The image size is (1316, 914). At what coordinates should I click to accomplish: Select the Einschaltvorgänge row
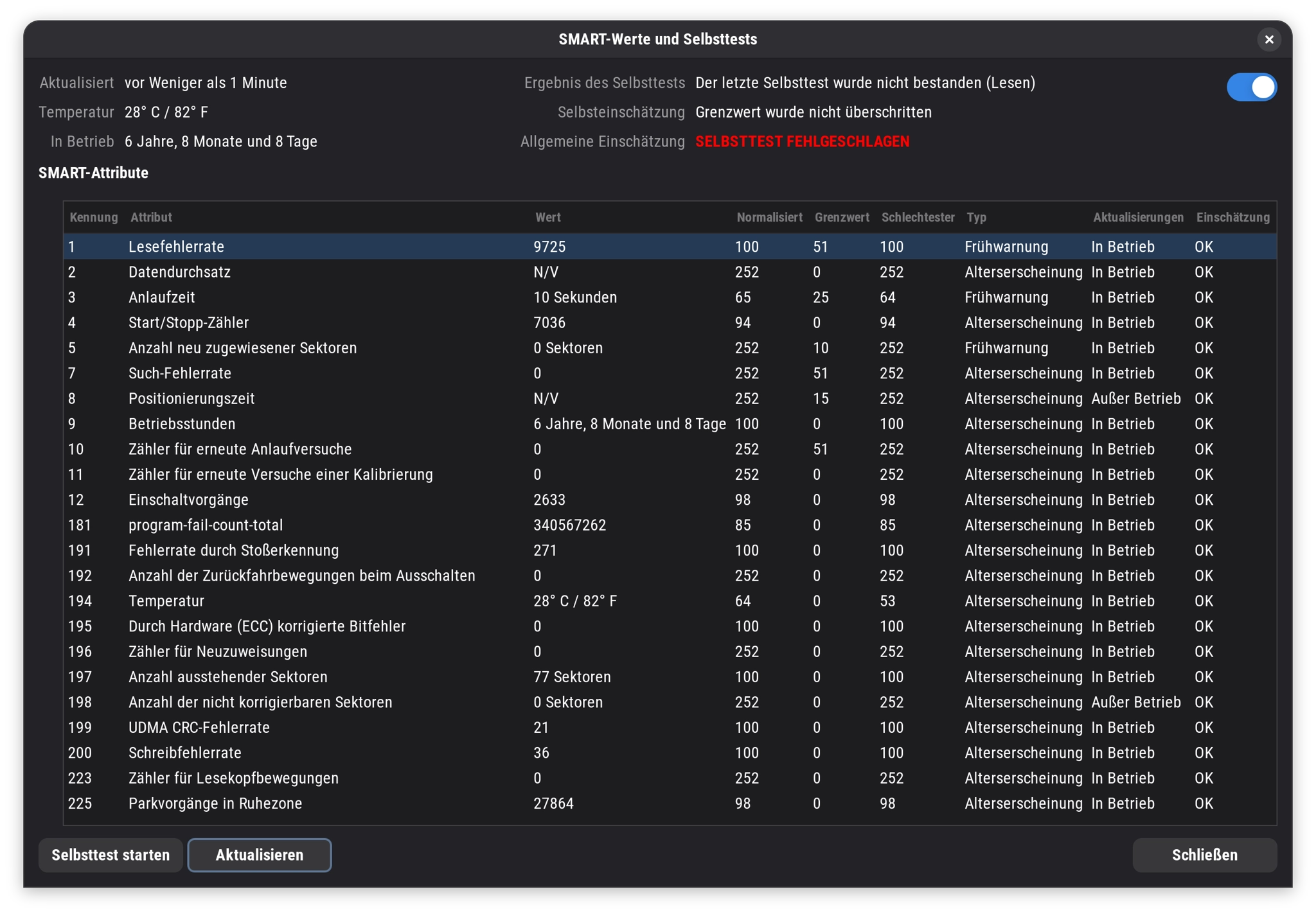(670, 500)
